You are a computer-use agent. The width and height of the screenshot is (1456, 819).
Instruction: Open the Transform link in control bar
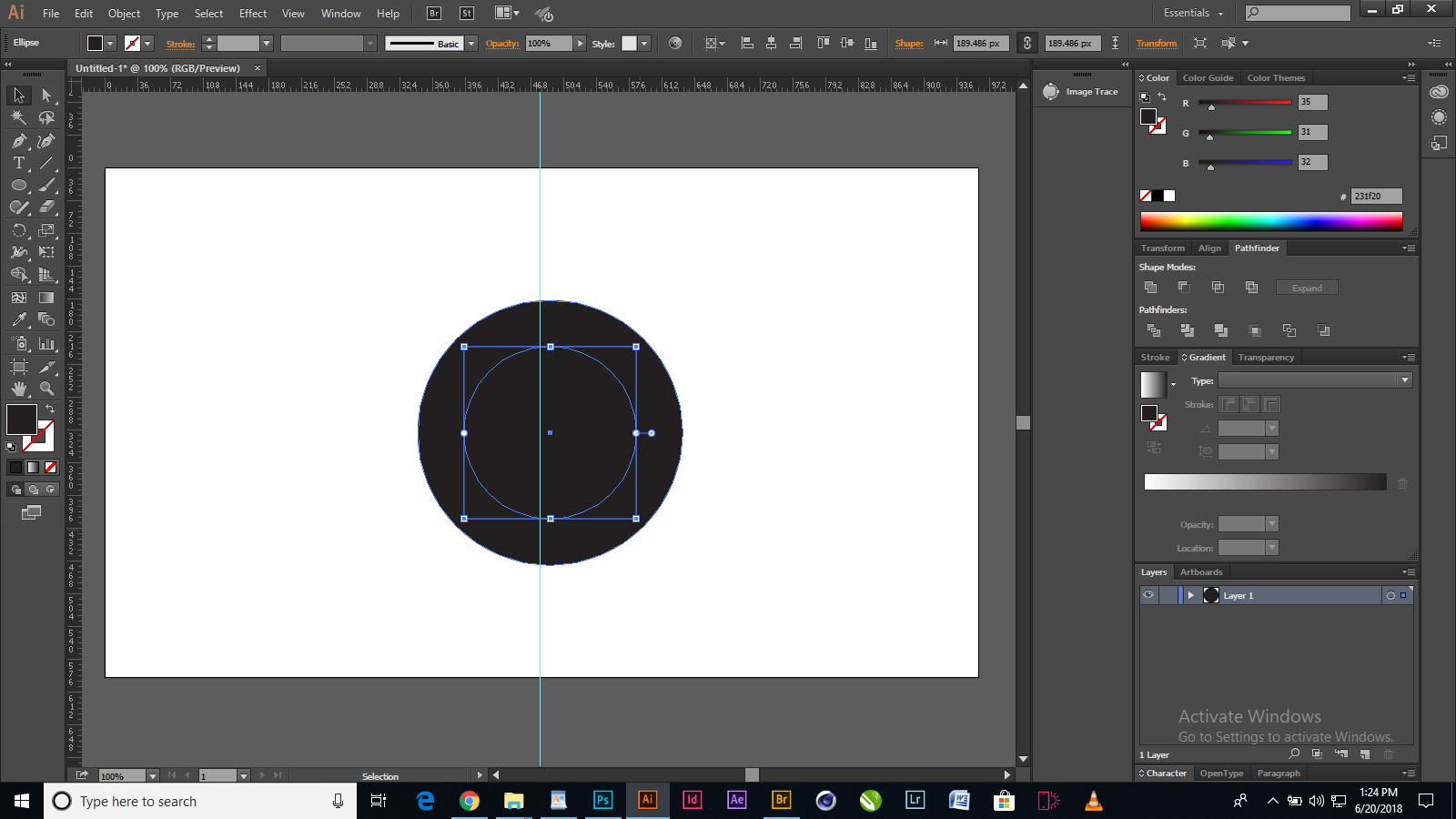[x=1156, y=44]
